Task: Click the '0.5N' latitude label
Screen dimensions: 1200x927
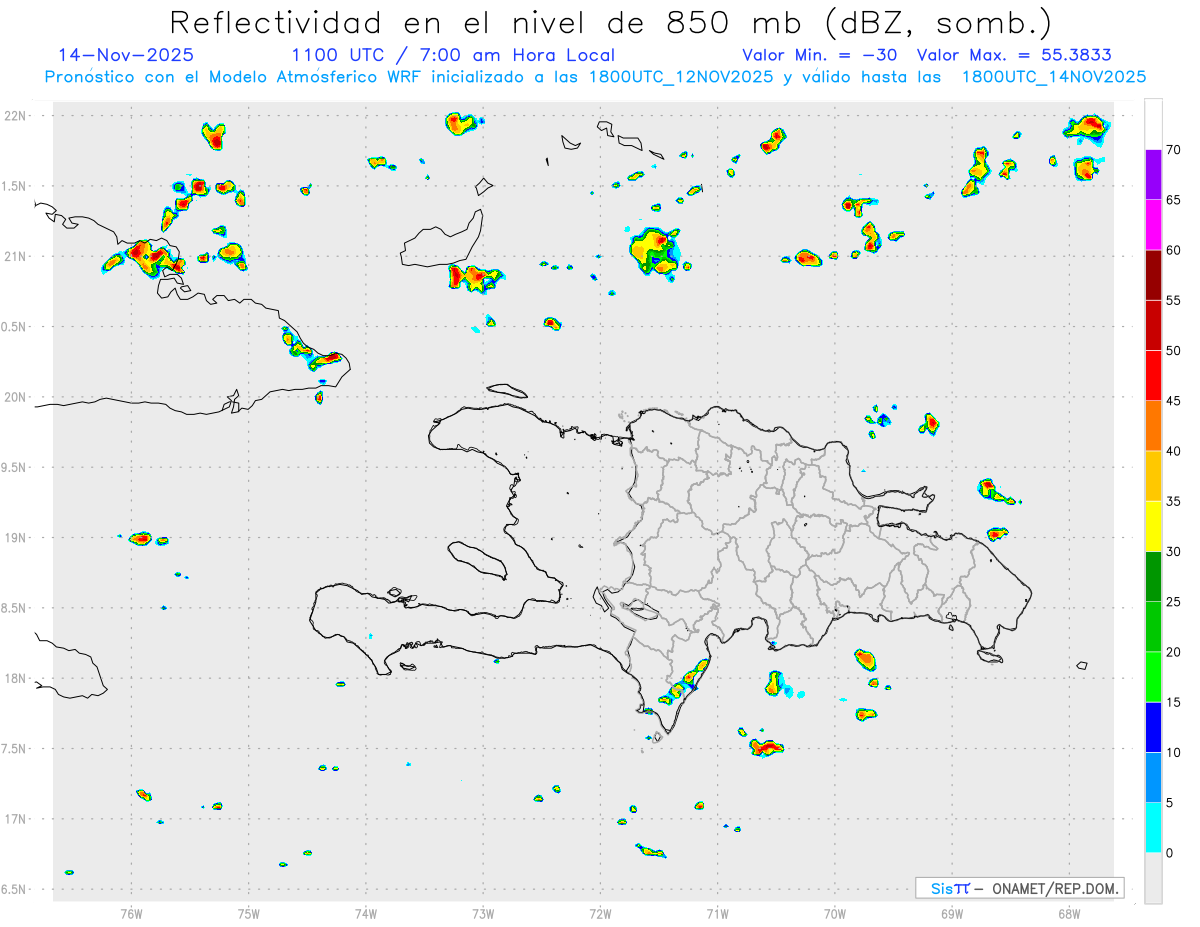Action: [15, 327]
